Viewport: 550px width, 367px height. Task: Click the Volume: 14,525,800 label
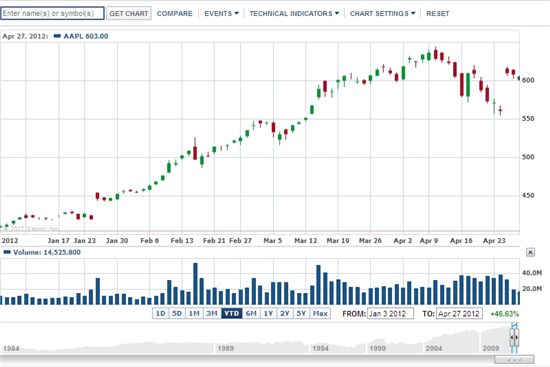coord(47,252)
